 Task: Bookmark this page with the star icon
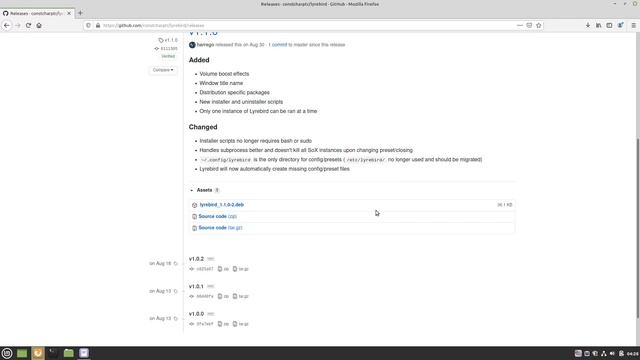click(539, 25)
